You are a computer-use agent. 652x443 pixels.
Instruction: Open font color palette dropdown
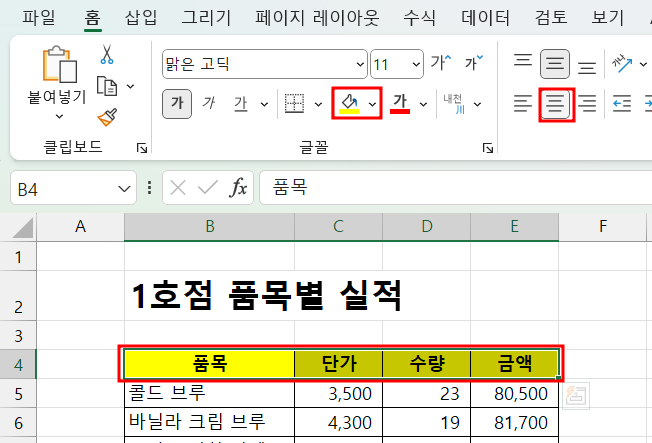(423, 104)
